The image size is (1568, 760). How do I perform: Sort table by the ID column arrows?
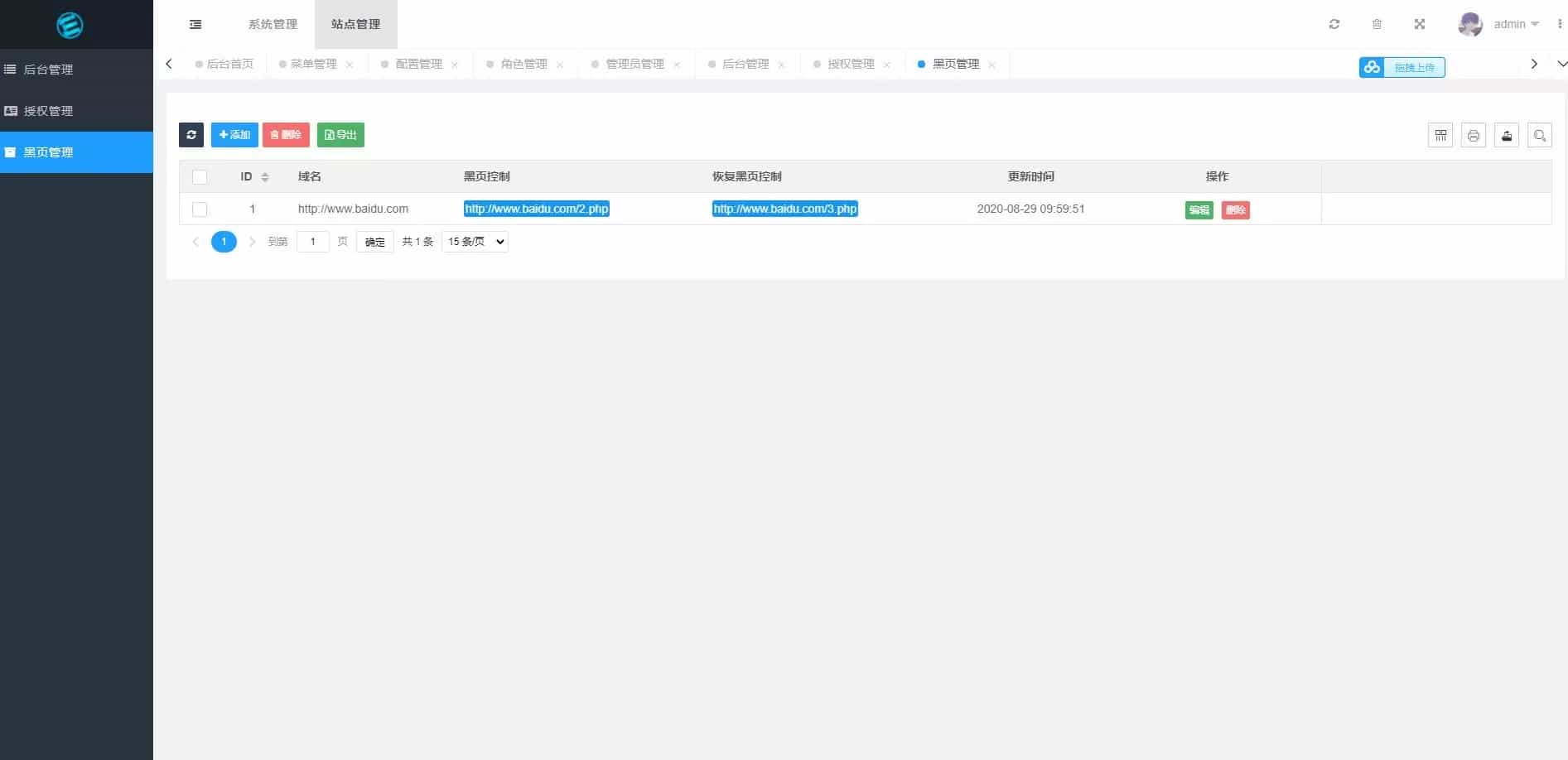coord(265,177)
